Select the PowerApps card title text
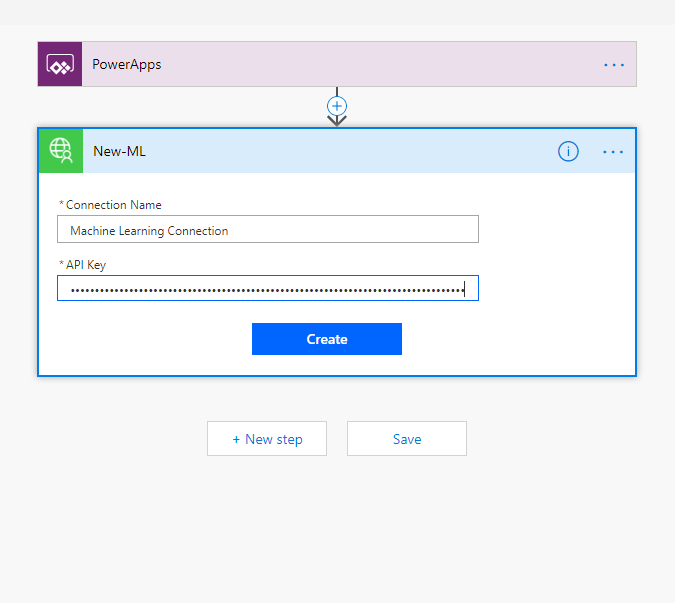 pos(127,64)
